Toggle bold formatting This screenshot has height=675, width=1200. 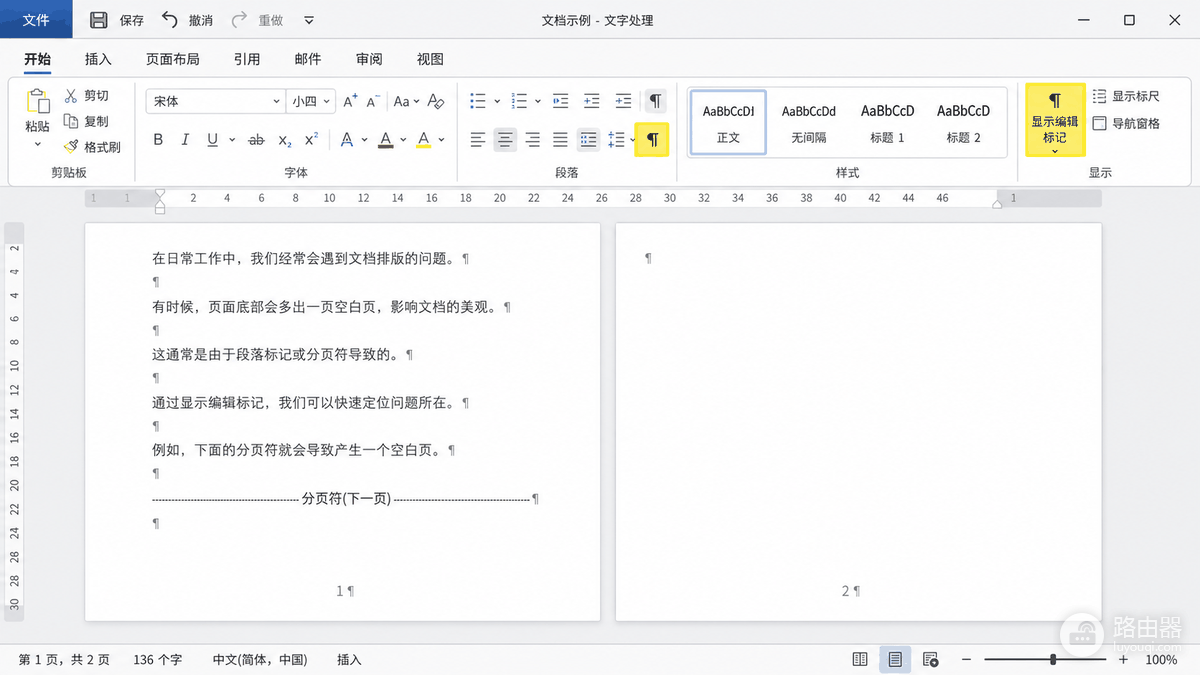coord(158,139)
